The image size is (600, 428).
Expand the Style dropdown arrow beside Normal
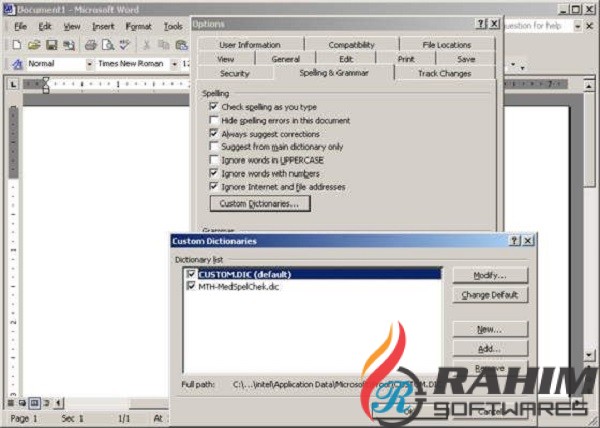click(90, 64)
